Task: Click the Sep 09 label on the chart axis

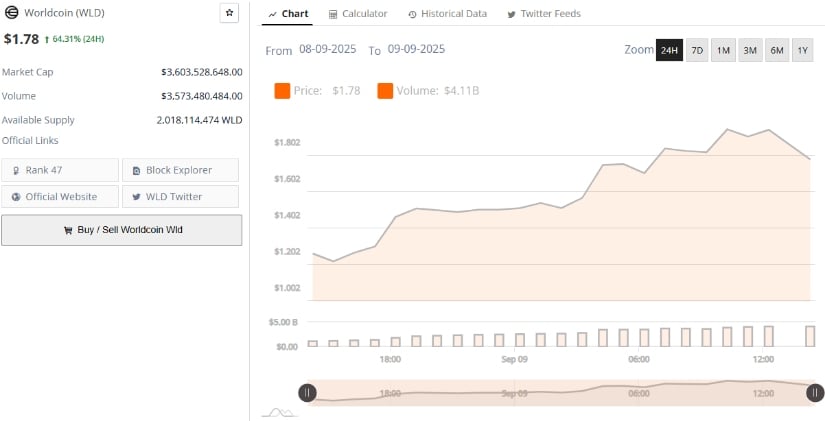Action: click(x=514, y=359)
